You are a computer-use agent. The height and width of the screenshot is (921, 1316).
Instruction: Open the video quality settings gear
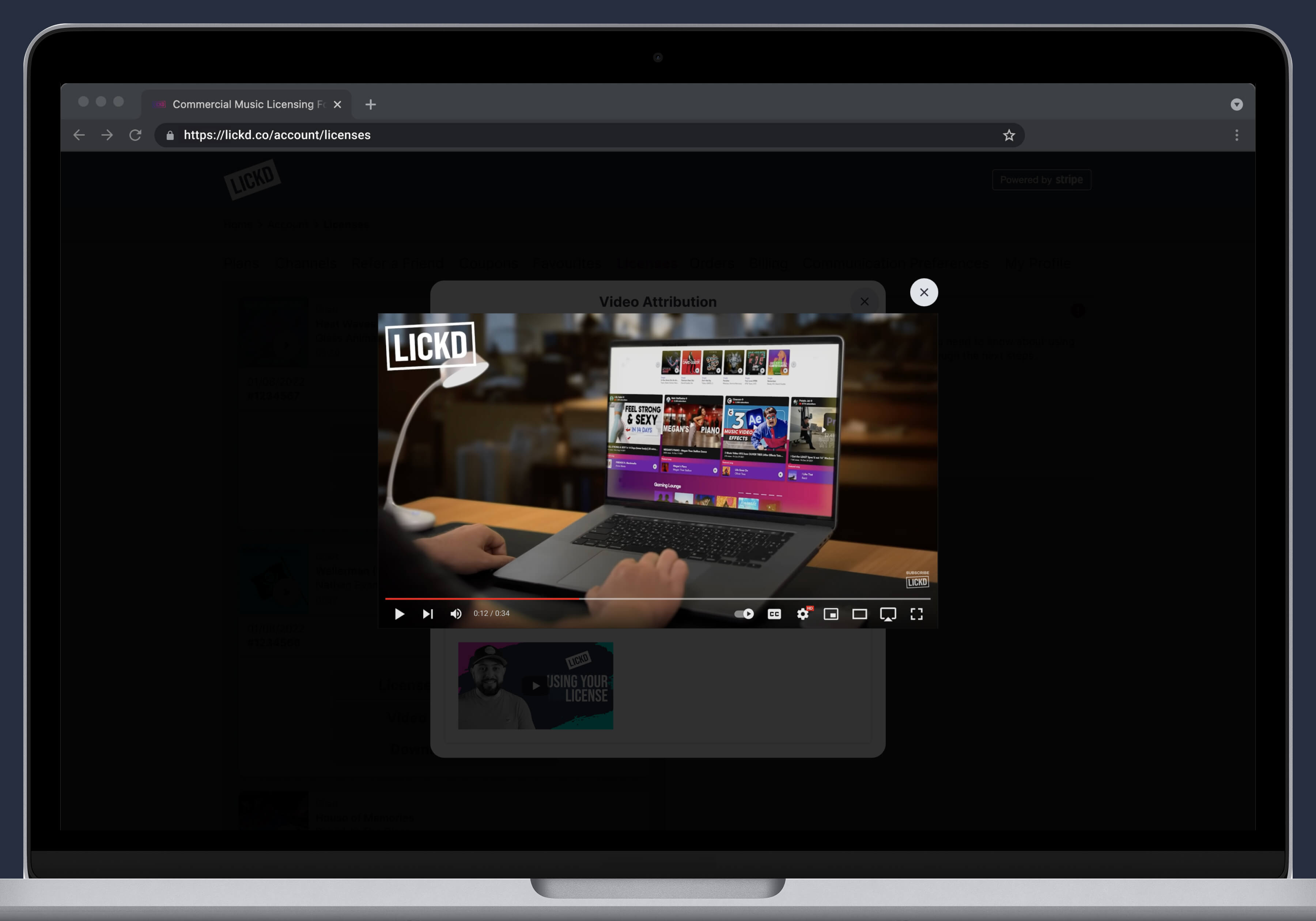click(803, 614)
